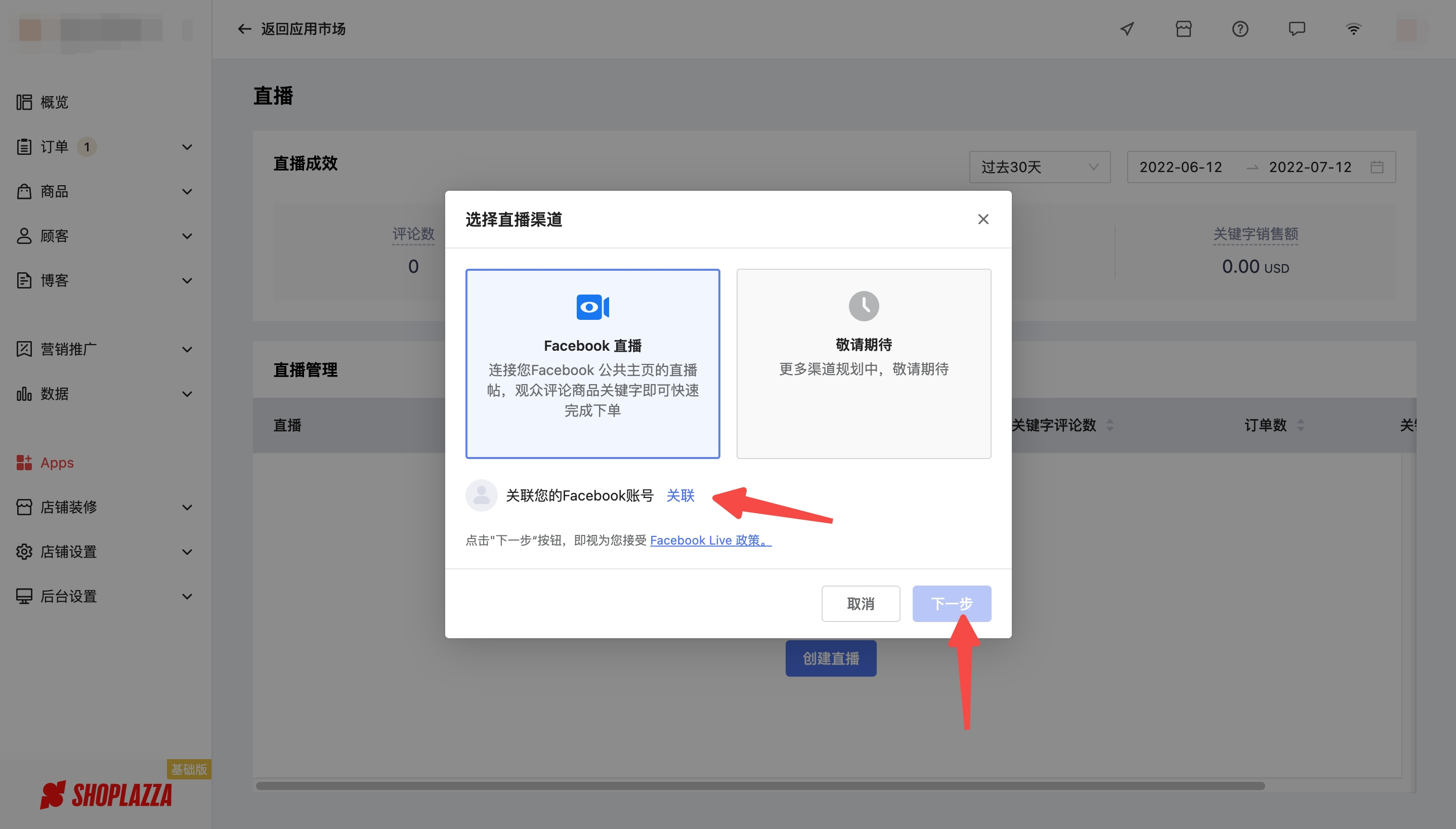Open the help question mark icon
This screenshot has width=1456, height=829.
(x=1240, y=28)
